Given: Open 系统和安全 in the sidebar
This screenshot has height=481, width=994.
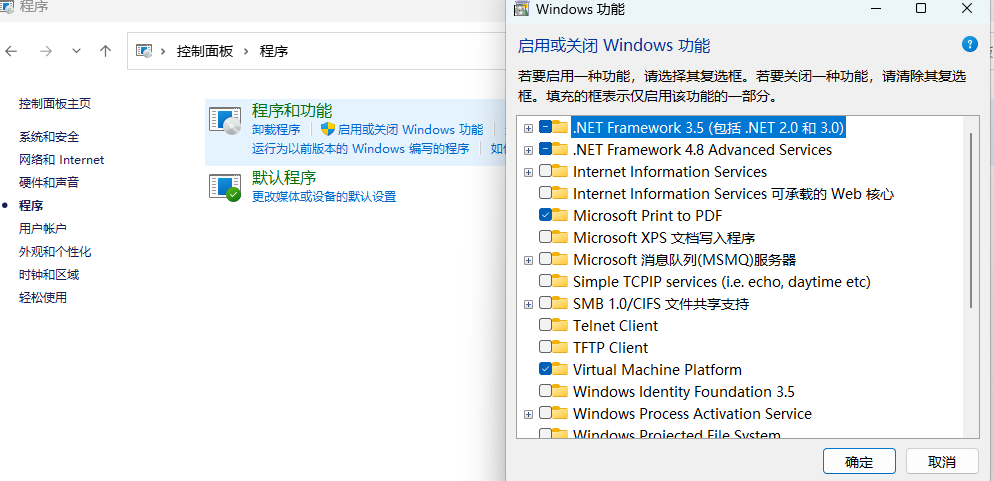Looking at the screenshot, I should tap(49, 137).
